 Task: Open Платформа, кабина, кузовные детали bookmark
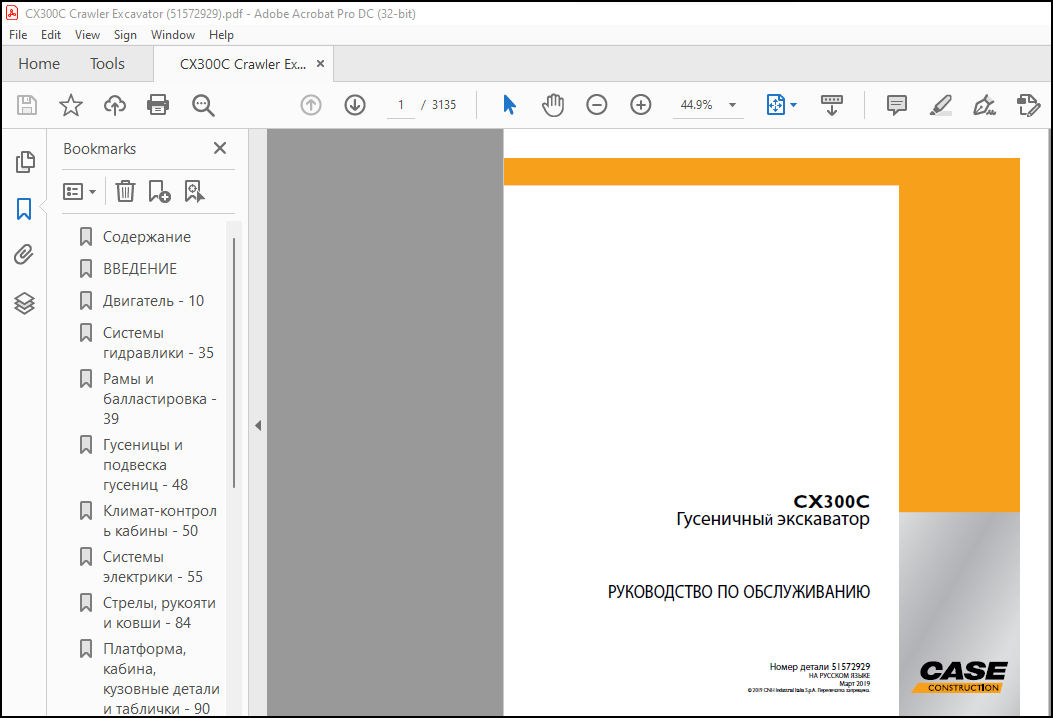pyautogui.click(x=161, y=678)
